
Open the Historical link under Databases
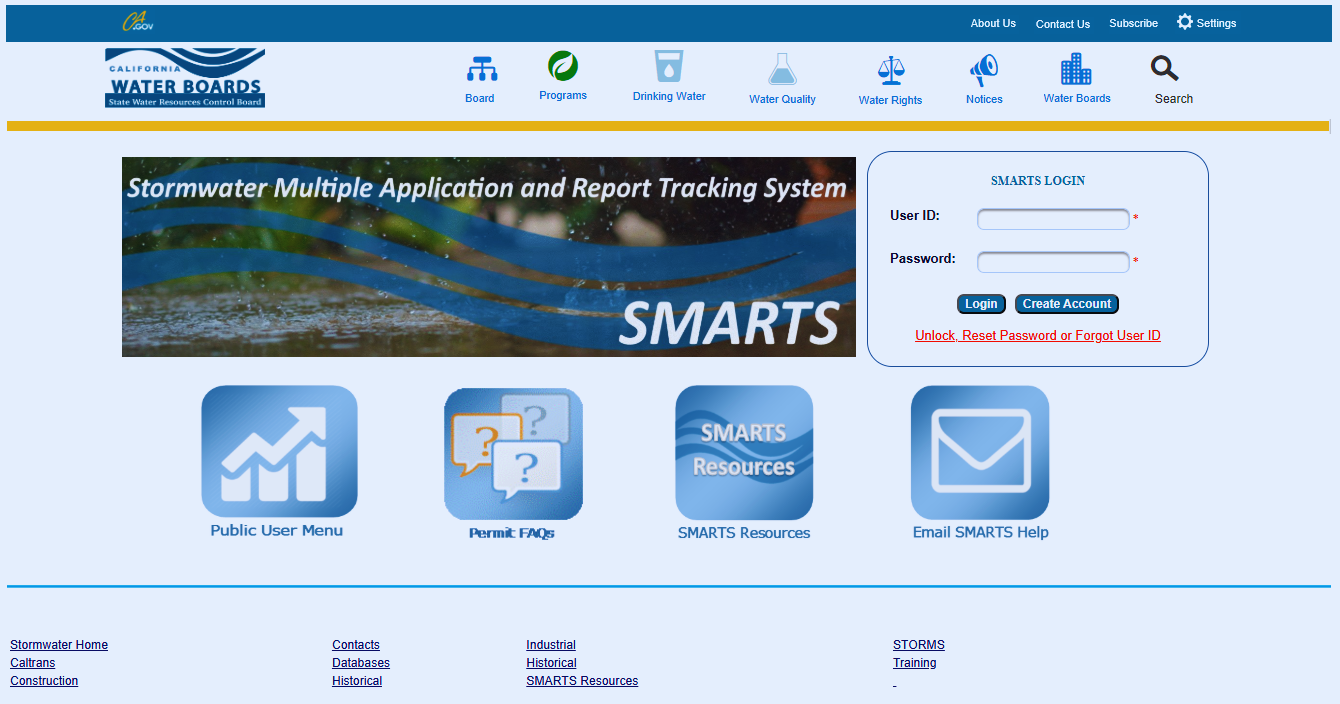(357, 681)
